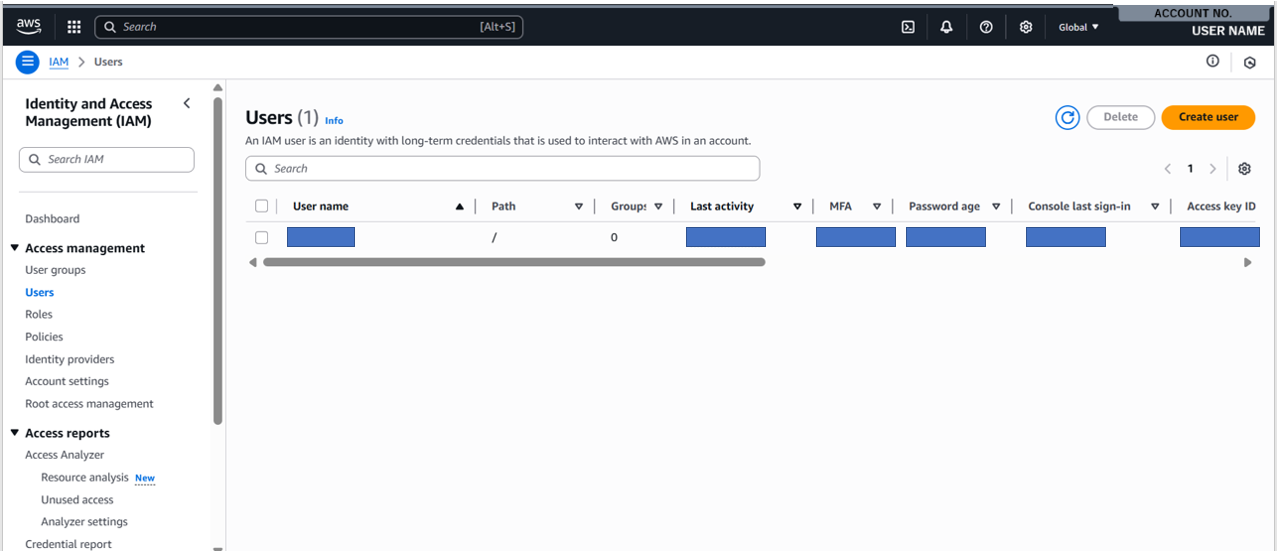Open the Global region dropdown
Screen dimensions: 1277x554
pyautogui.click(x=1078, y=27)
